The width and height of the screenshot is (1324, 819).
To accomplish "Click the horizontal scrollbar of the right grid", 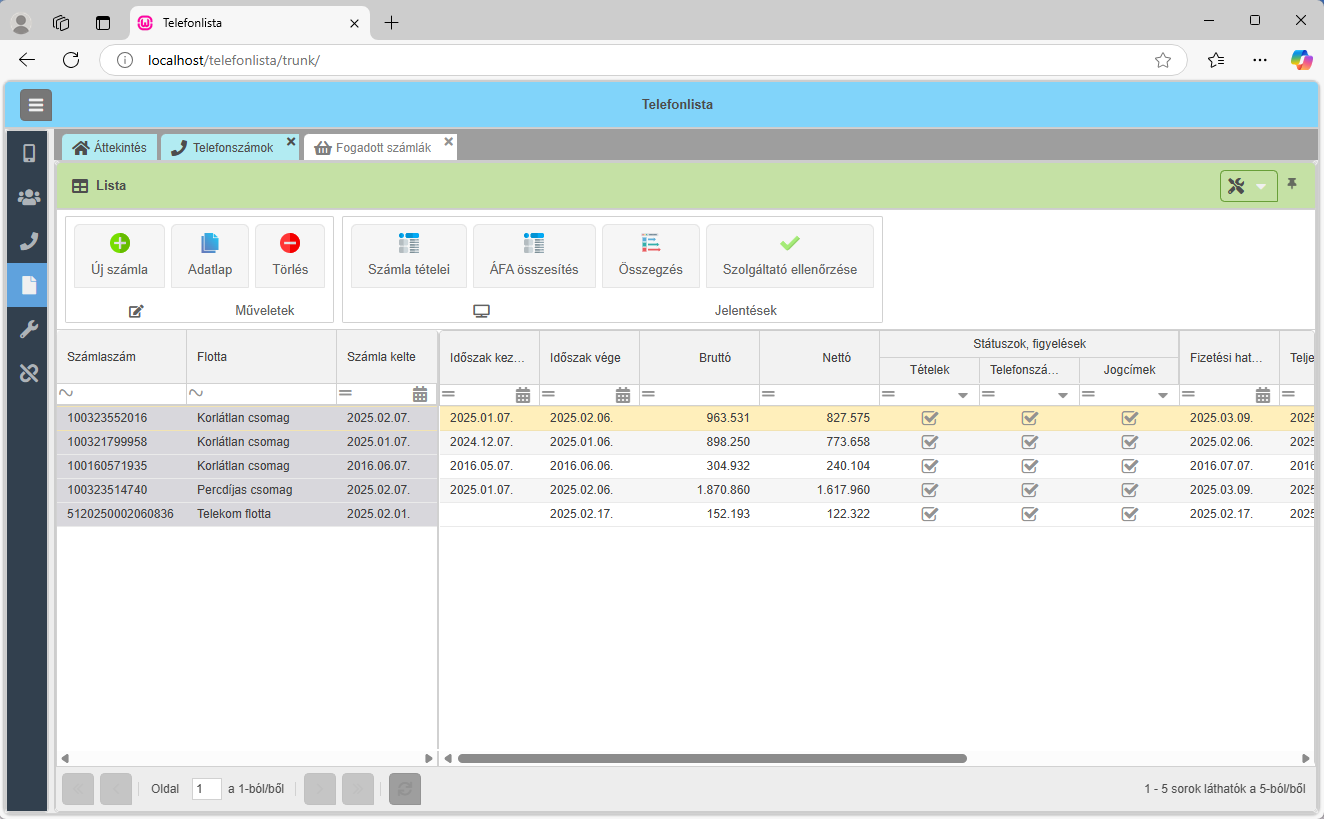I will click(x=711, y=759).
